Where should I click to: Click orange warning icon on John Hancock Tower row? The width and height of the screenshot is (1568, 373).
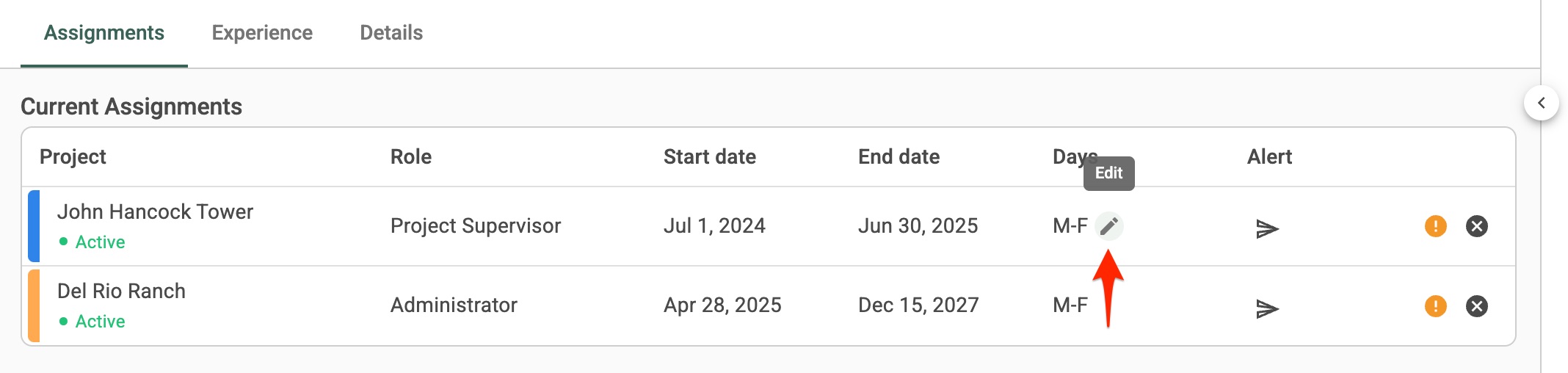click(1435, 226)
